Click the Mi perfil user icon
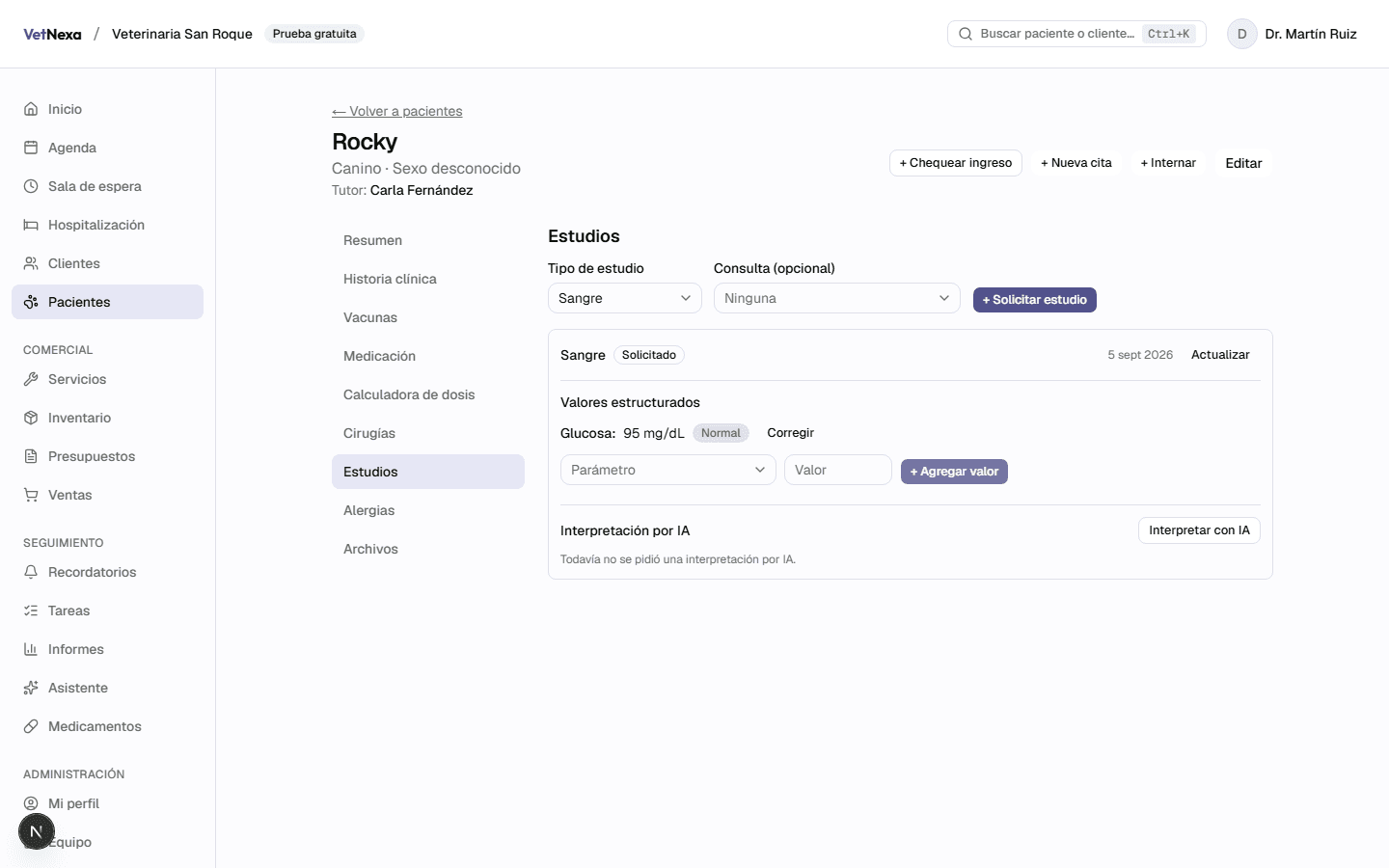 pos(31,803)
